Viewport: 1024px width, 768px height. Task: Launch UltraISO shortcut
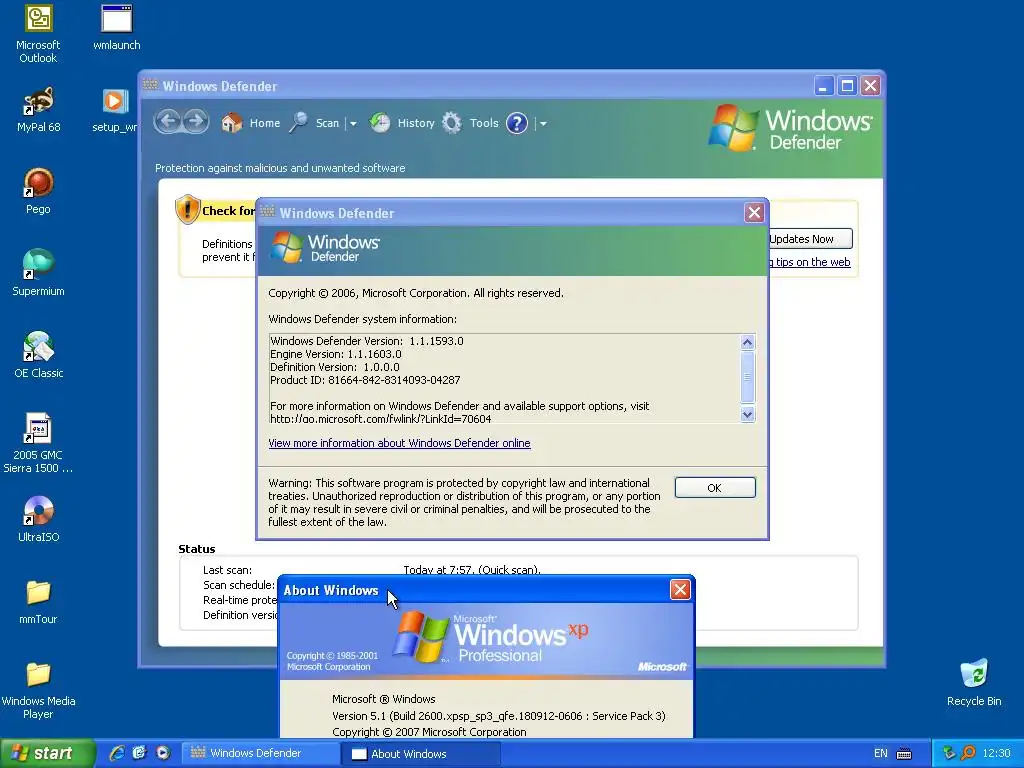[38, 519]
